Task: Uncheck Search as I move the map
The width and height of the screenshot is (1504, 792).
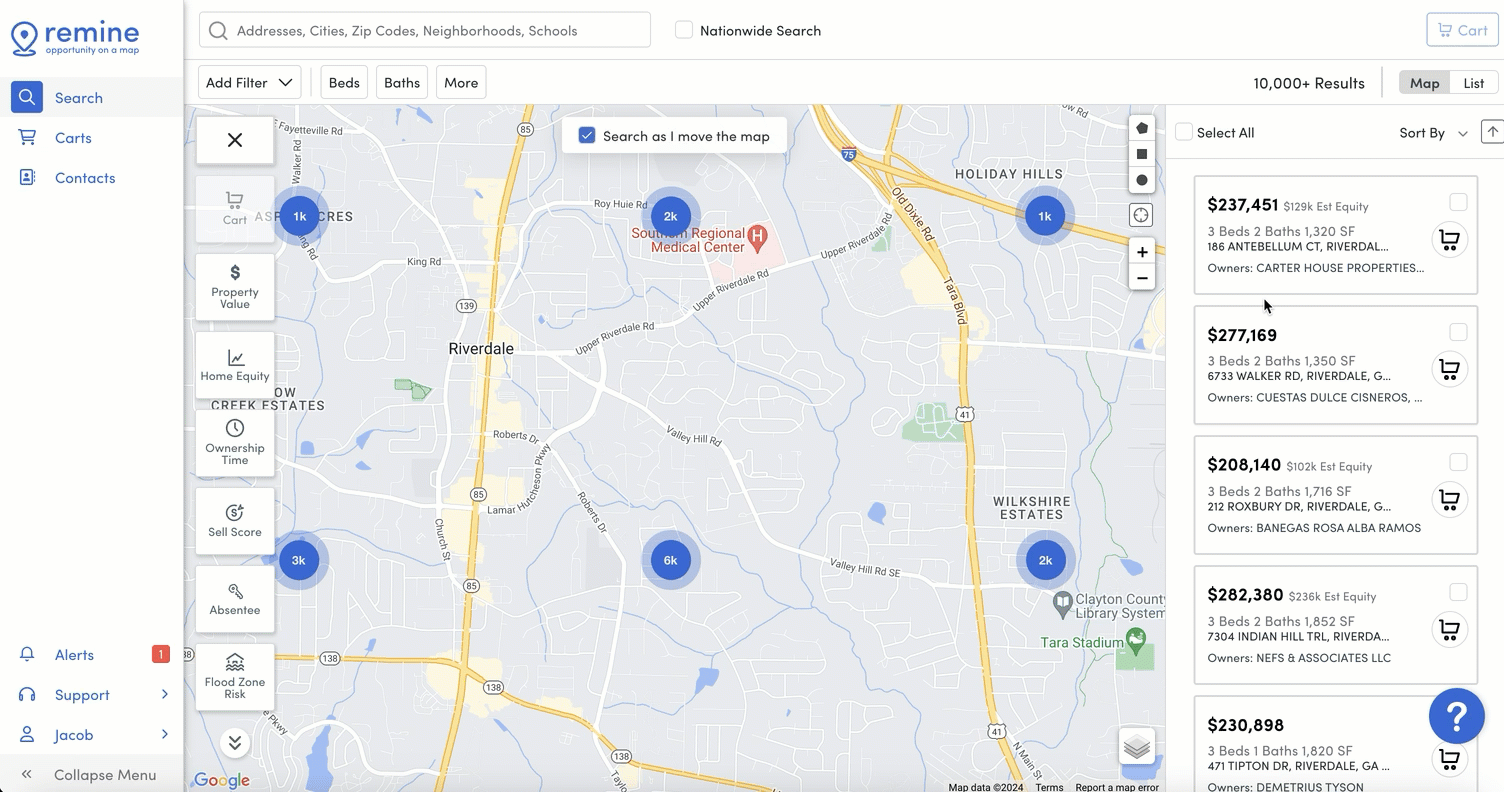Action: pyautogui.click(x=588, y=136)
